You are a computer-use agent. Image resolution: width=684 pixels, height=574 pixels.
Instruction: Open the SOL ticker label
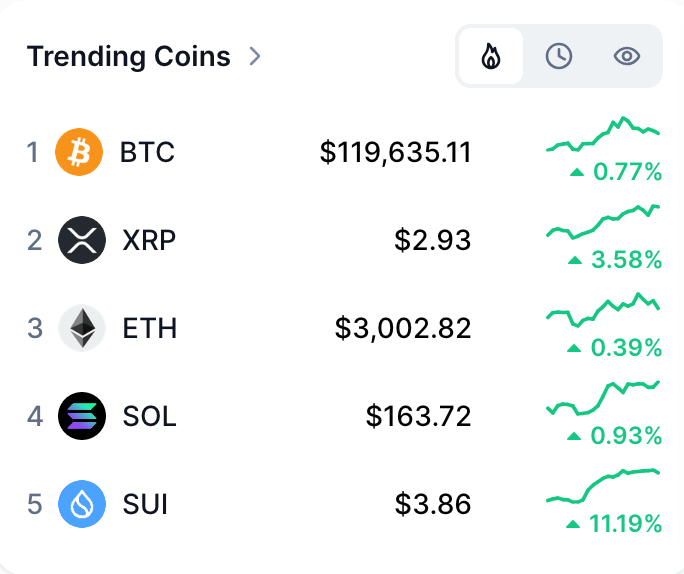150,416
